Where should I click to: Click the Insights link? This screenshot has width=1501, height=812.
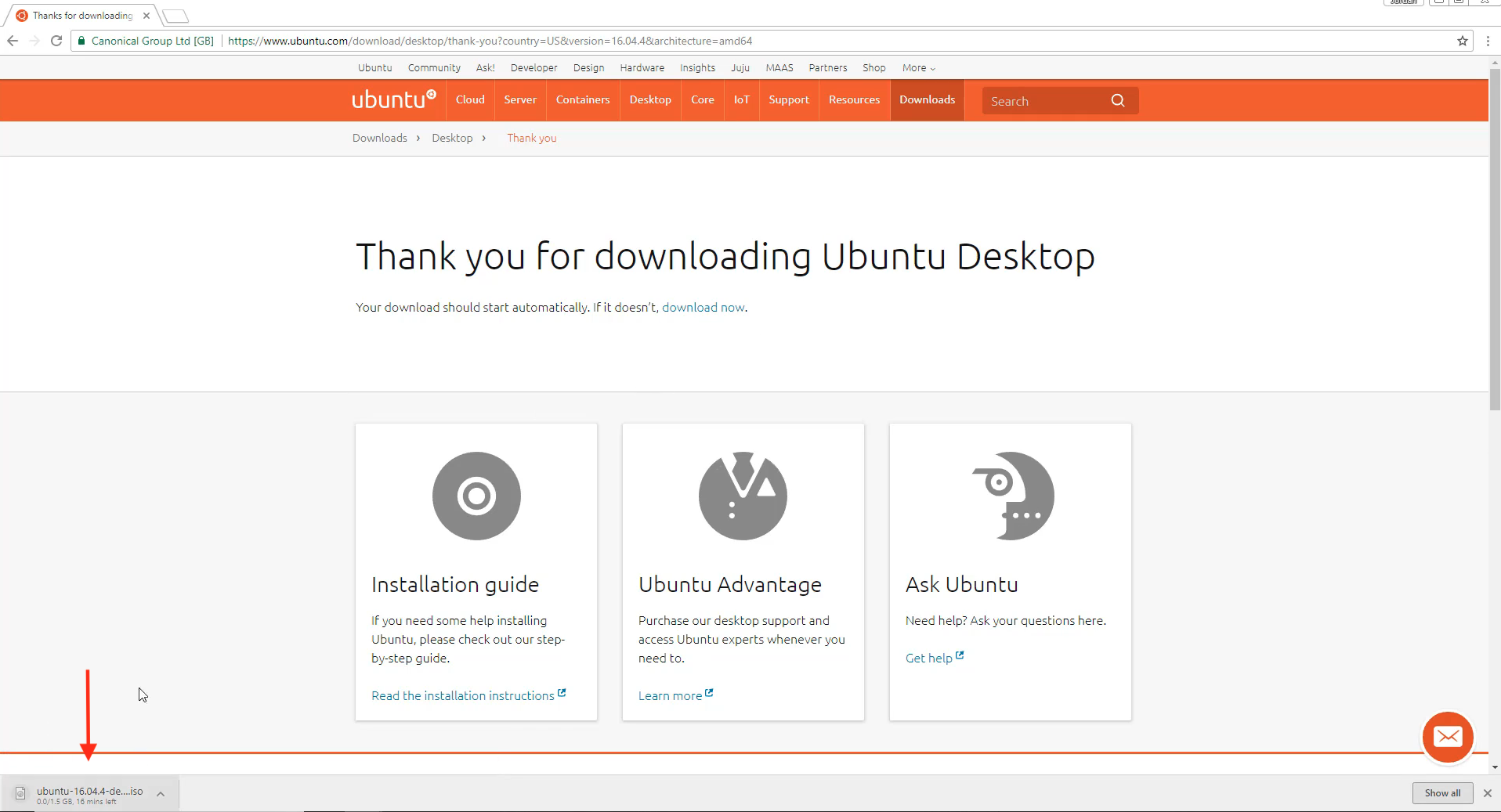[697, 68]
